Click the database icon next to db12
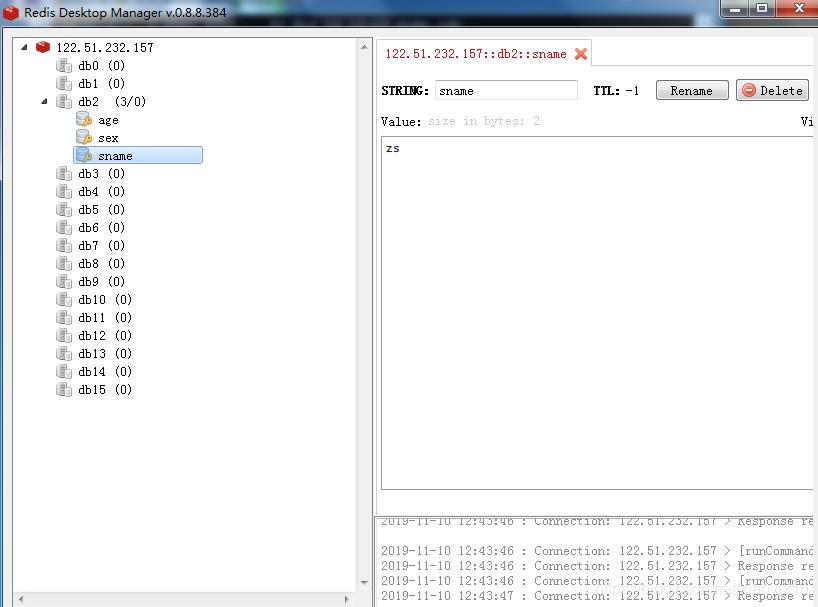The height and width of the screenshot is (607, 818). [64, 336]
